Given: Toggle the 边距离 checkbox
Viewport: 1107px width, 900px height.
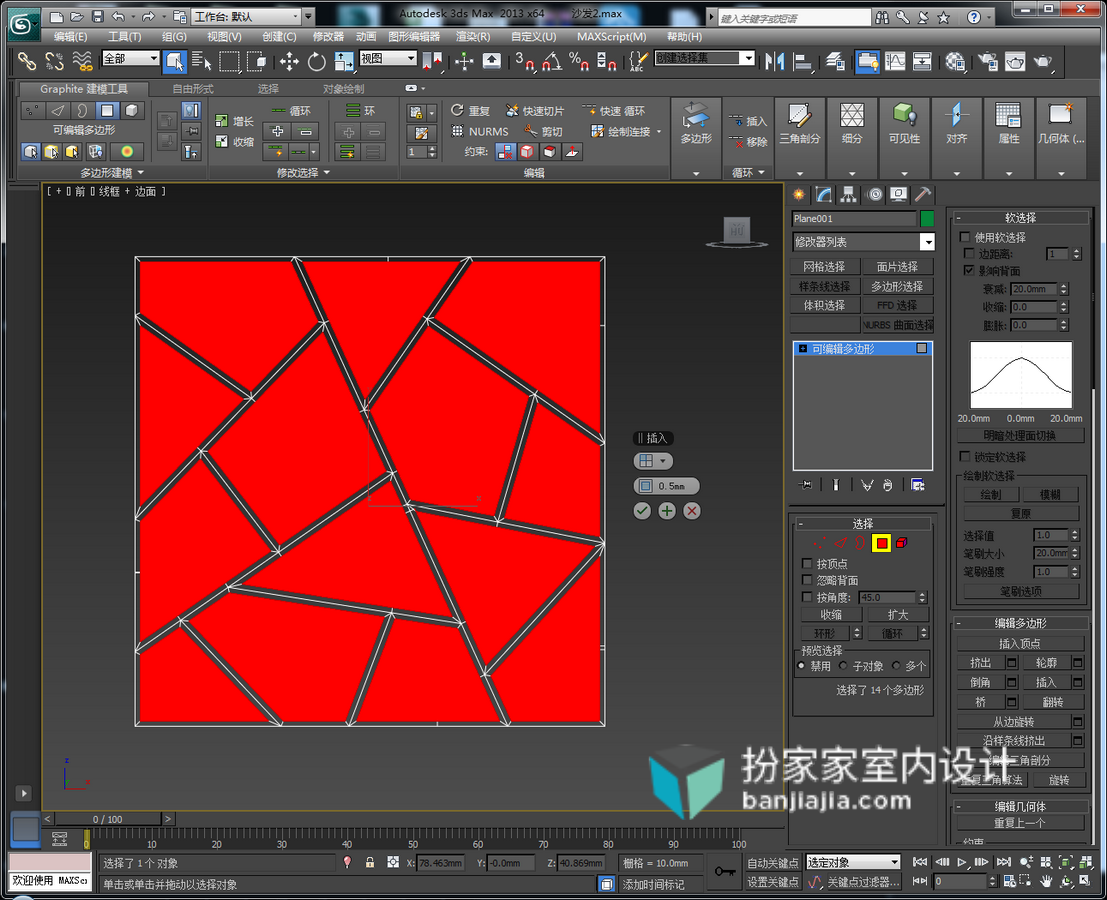Looking at the screenshot, I should point(969,253).
